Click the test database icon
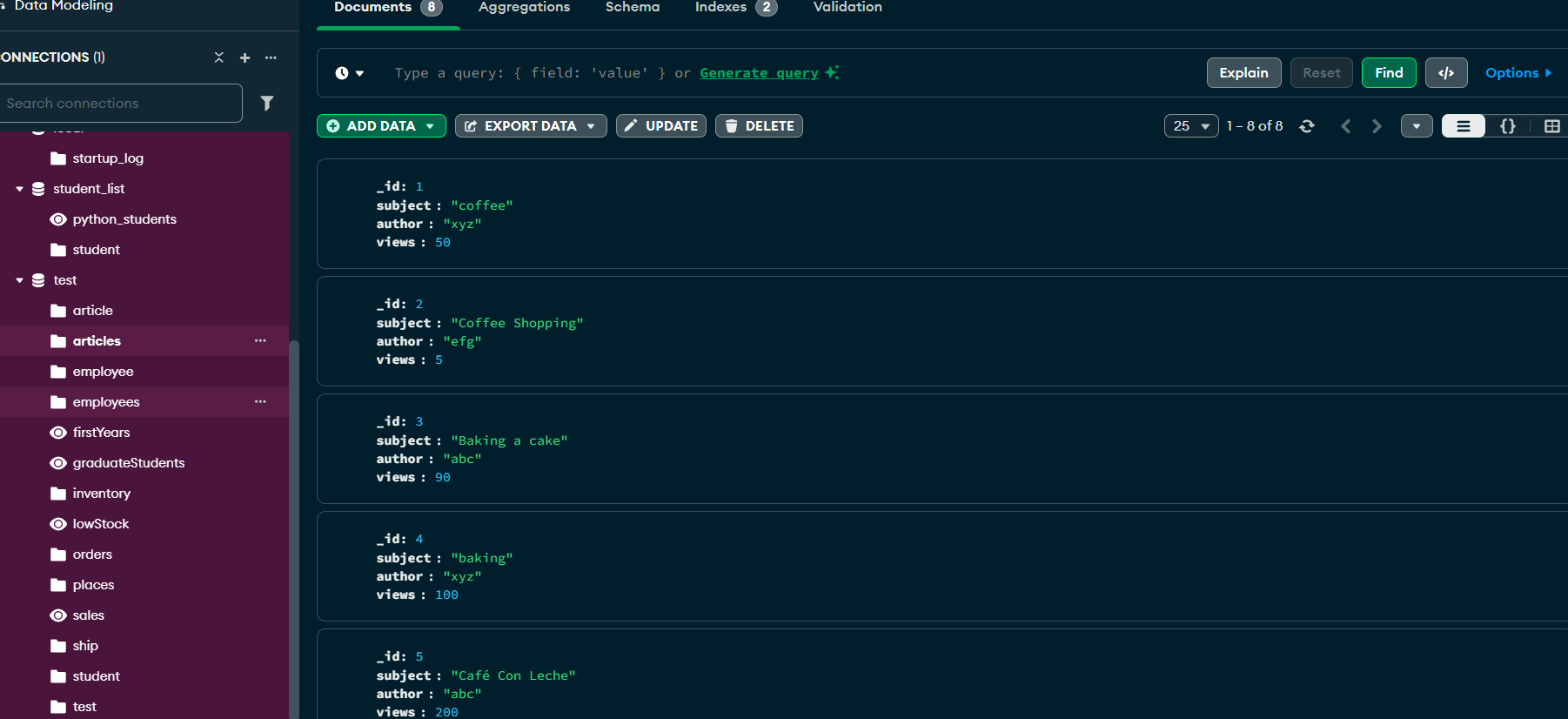Image resolution: width=1568 pixels, height=719 pixels. click(38, 280)
